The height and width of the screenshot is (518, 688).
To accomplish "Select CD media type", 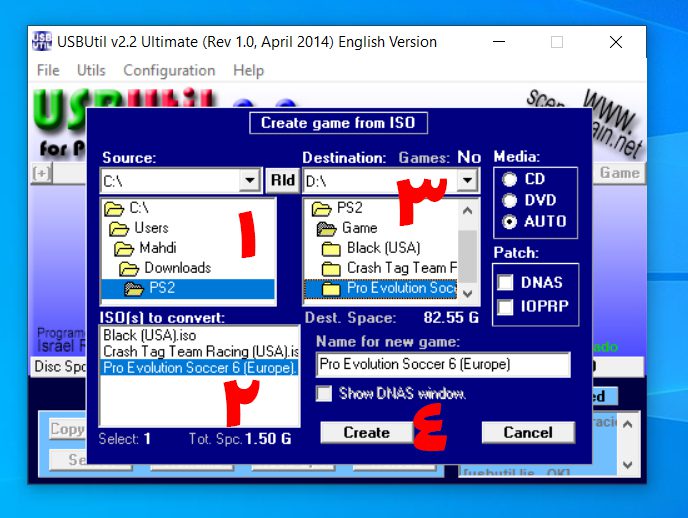I will coord(509,179).
